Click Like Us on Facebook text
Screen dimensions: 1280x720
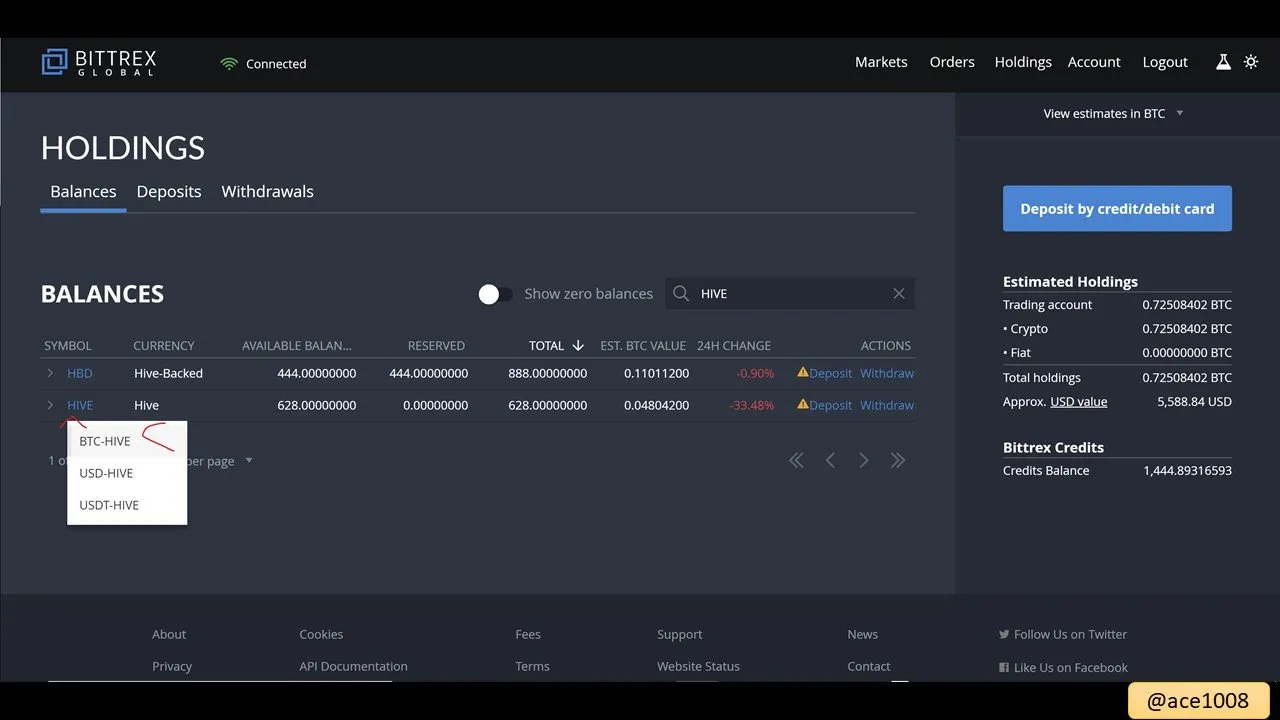1071,667
